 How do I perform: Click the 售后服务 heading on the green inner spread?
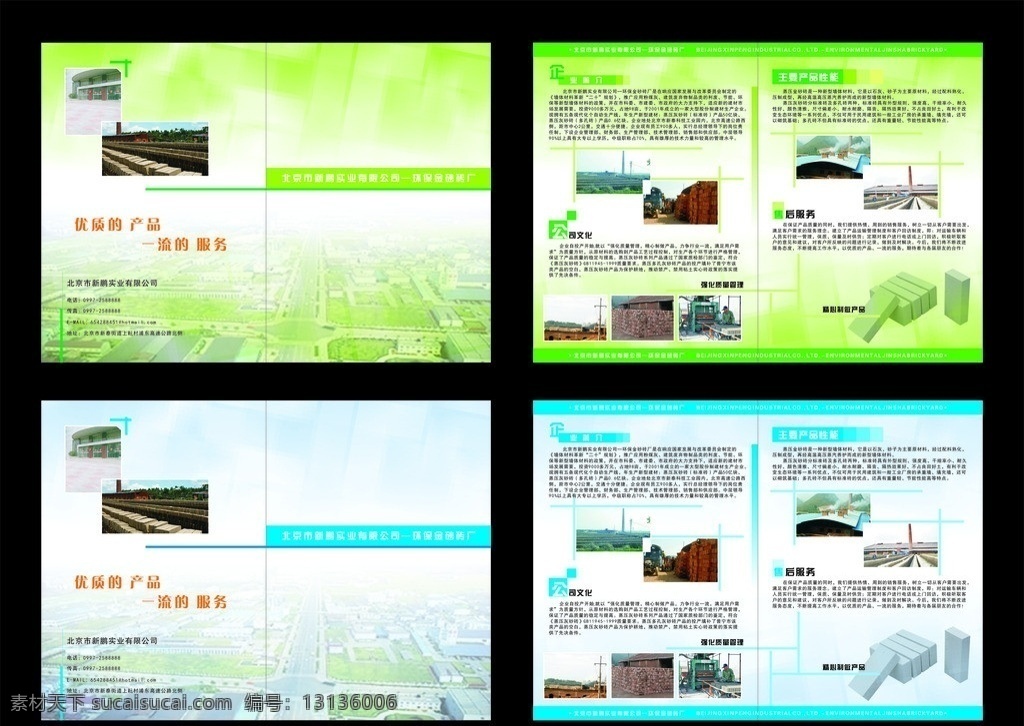pos(793,213)
